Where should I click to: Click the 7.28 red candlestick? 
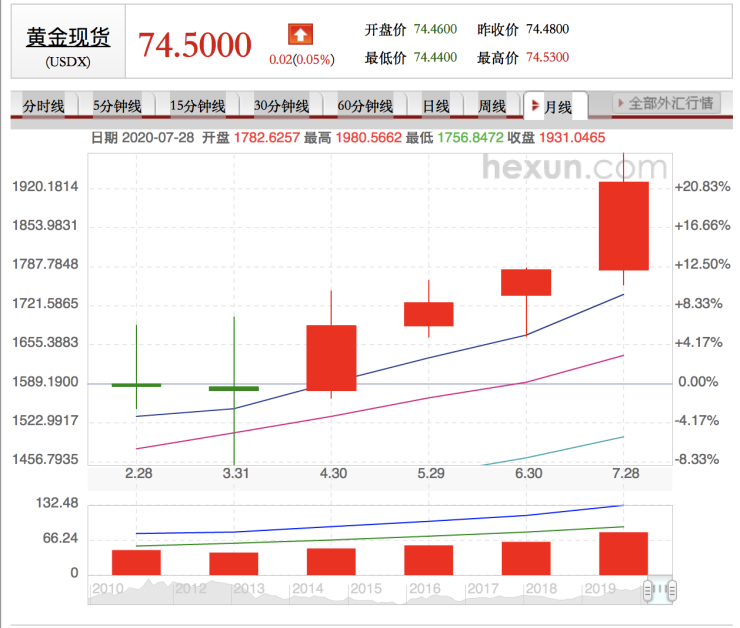[x=623, y=226]
